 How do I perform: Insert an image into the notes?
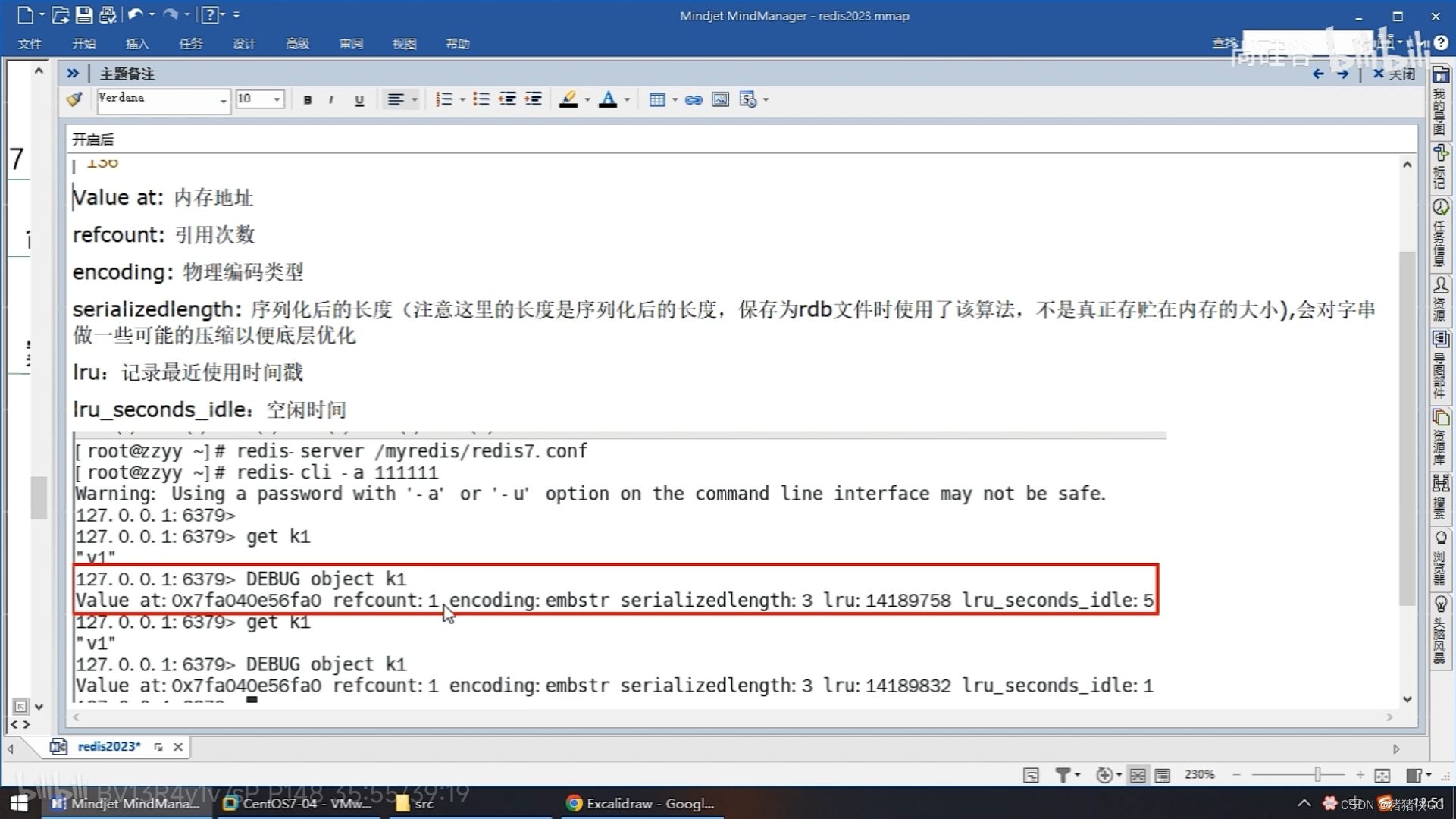[720, 100]
